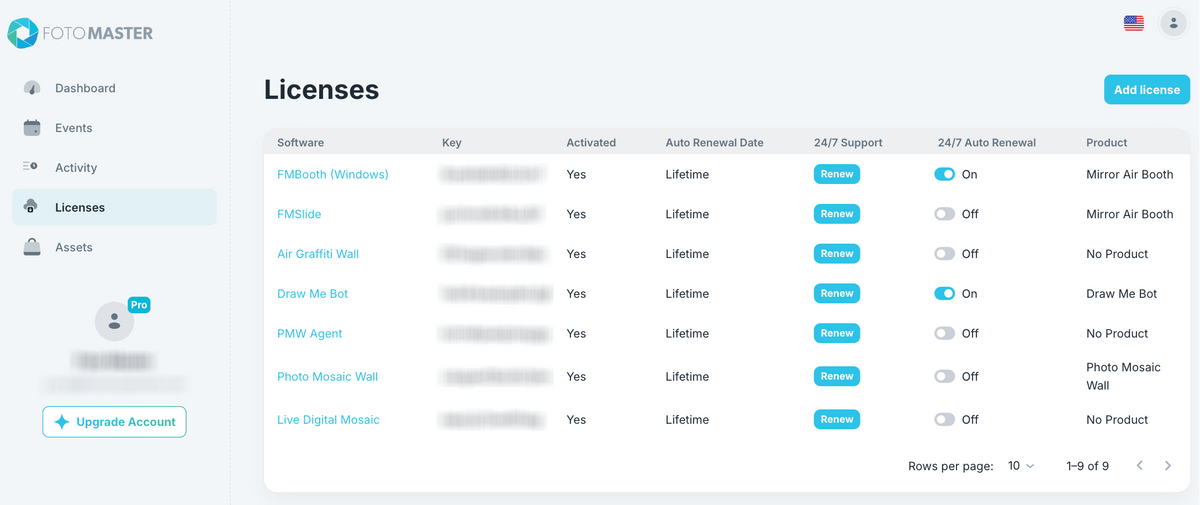Screen dimensions: 1200x505
Task: Renew support for Draw Me Bot
Action: coord(837,294)
